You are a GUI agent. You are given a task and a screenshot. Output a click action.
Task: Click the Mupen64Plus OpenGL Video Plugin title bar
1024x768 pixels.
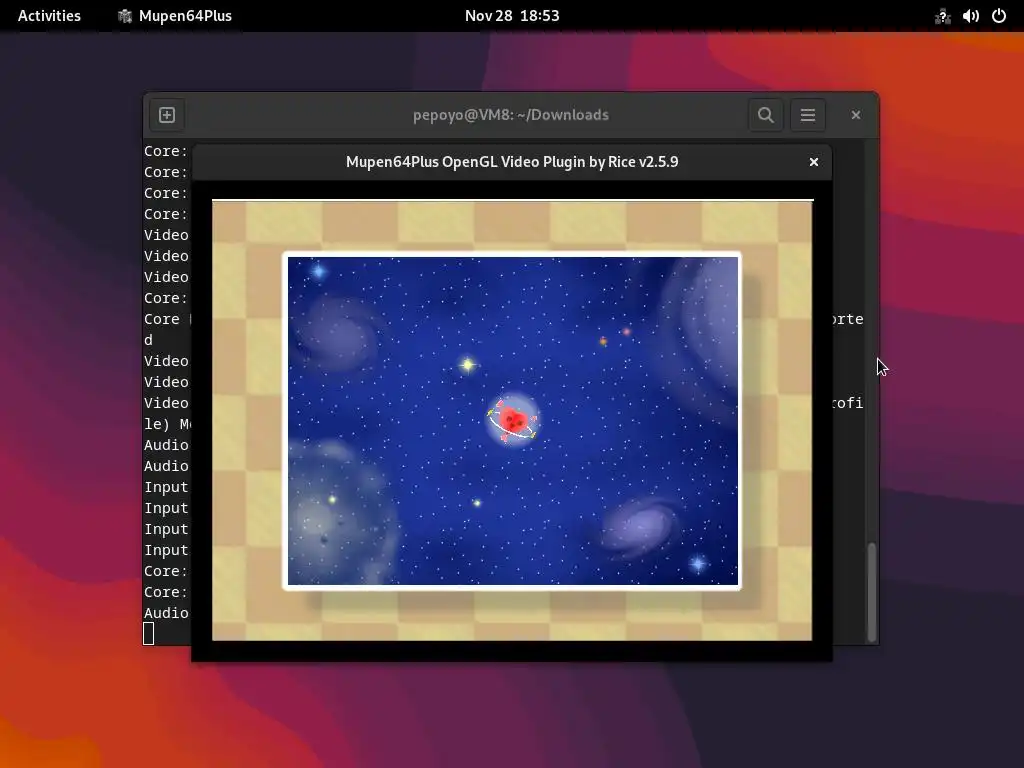(512, 162)
